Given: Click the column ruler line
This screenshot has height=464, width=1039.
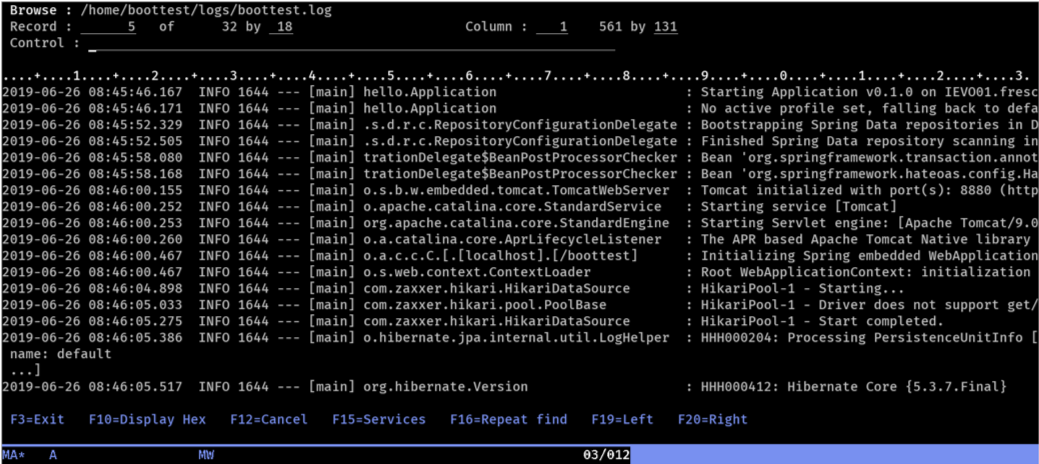Looking at the screenshot, I should (x=520, y=76).
